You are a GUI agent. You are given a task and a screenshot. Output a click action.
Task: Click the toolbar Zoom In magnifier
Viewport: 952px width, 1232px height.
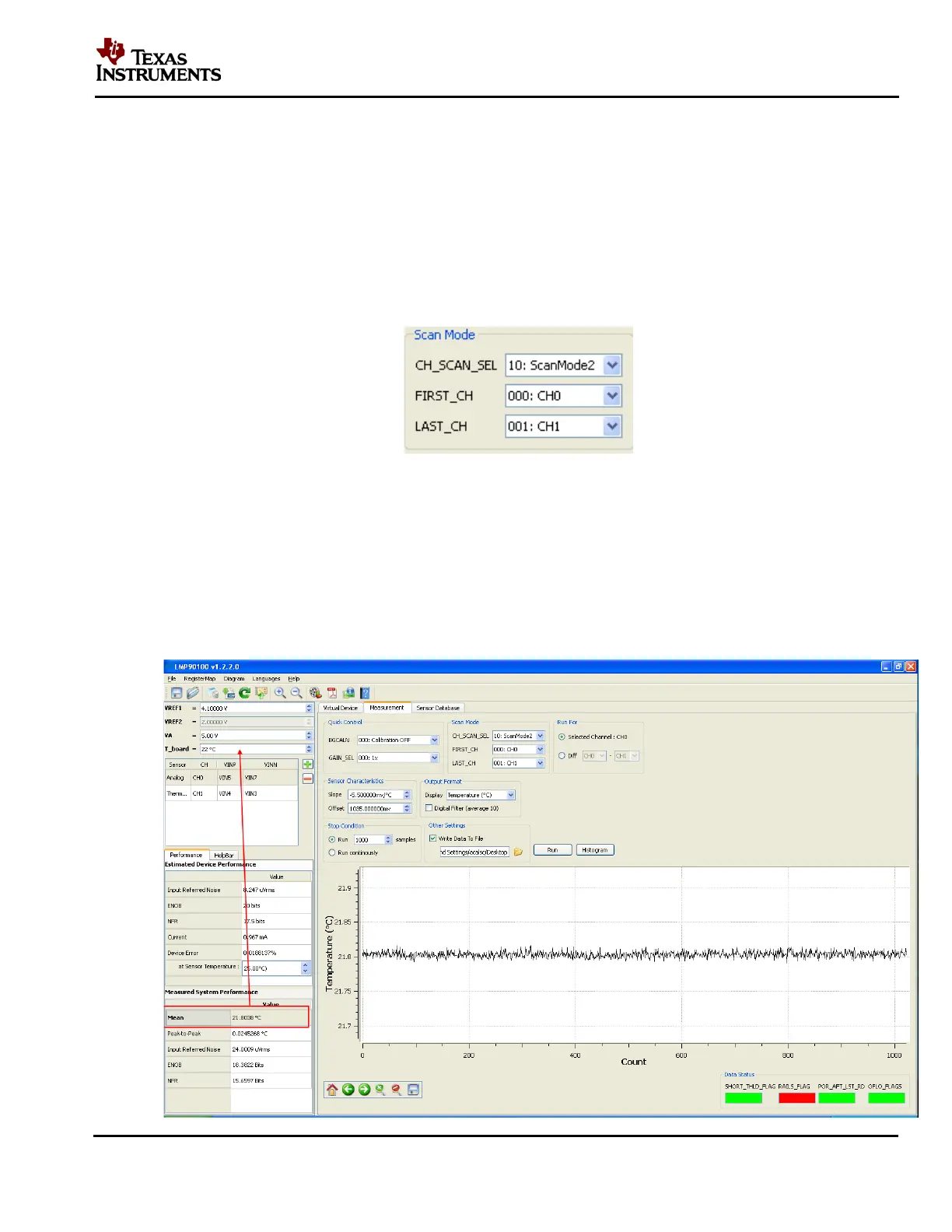coord(280,693)
